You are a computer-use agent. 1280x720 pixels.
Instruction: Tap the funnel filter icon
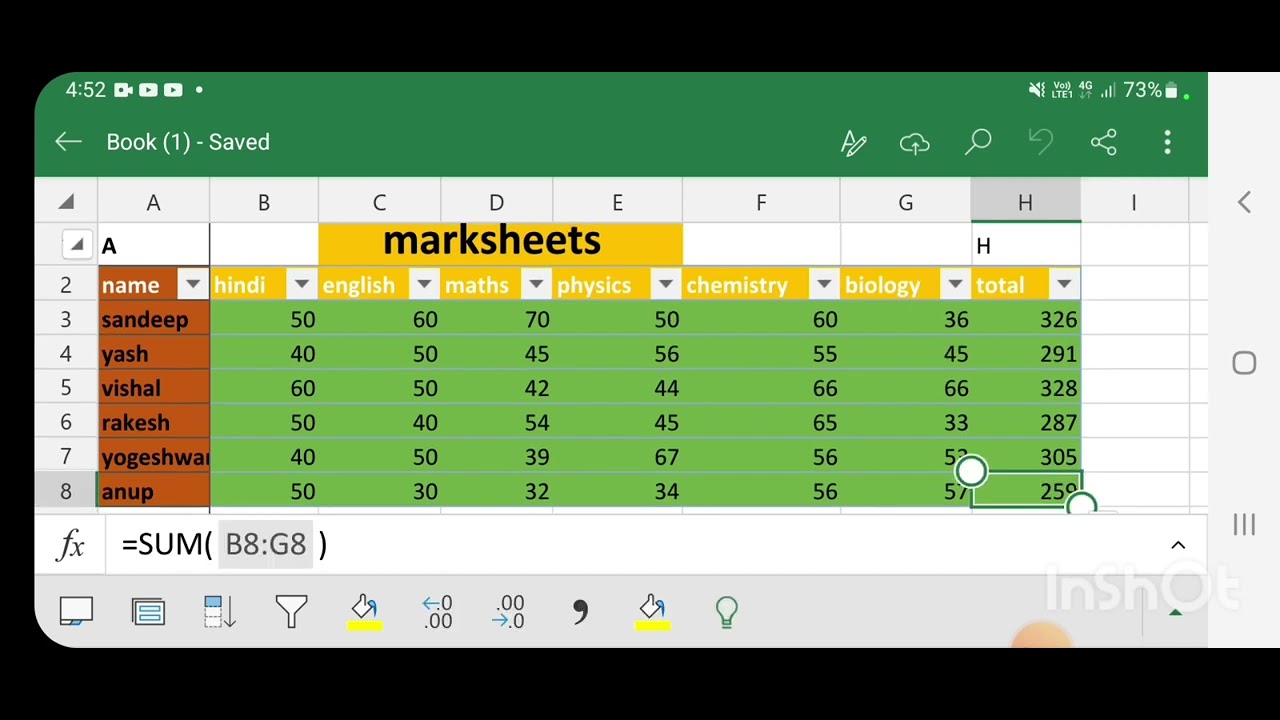292,611
